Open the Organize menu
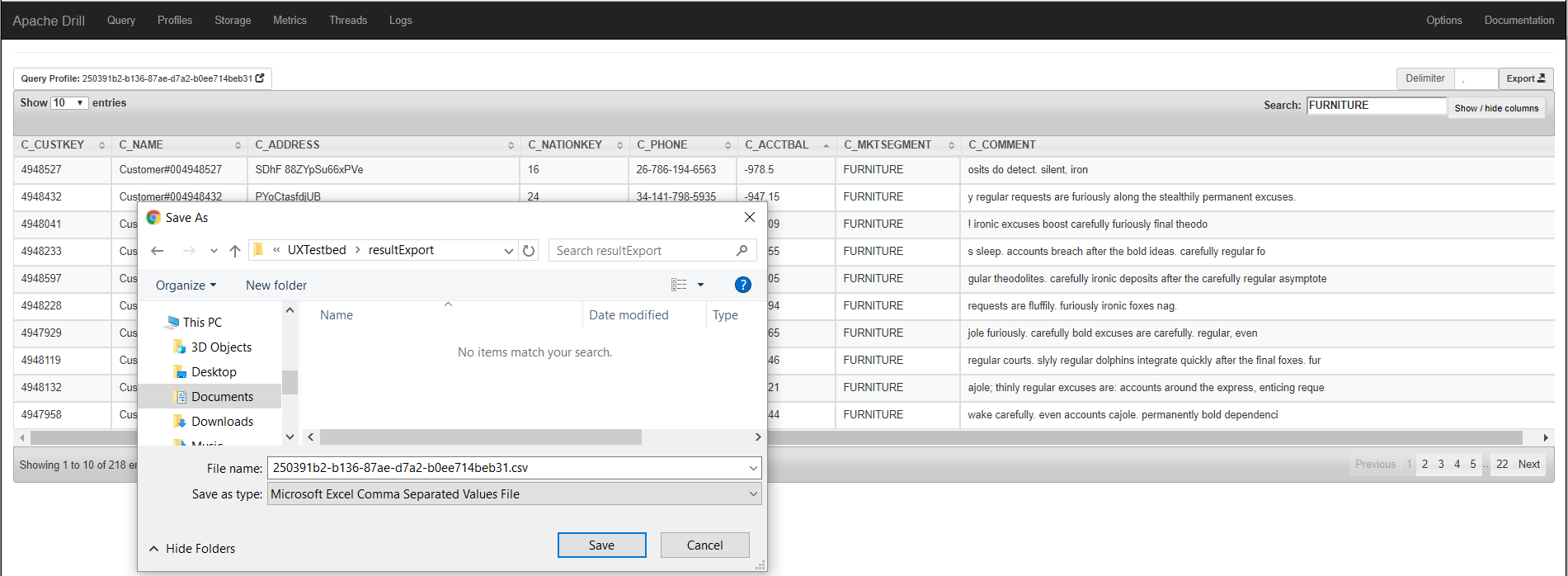1568x576 pixels. coord(186,285)
